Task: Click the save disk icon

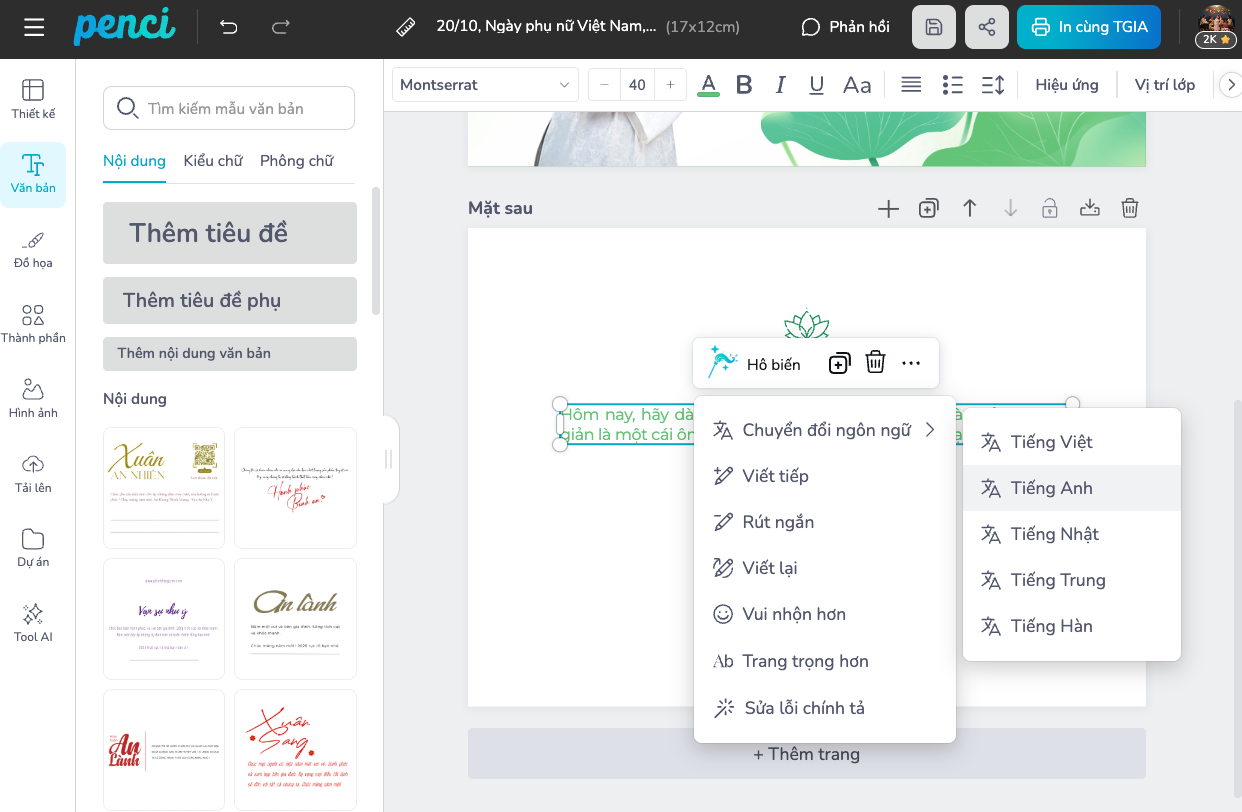Action: 934,27
